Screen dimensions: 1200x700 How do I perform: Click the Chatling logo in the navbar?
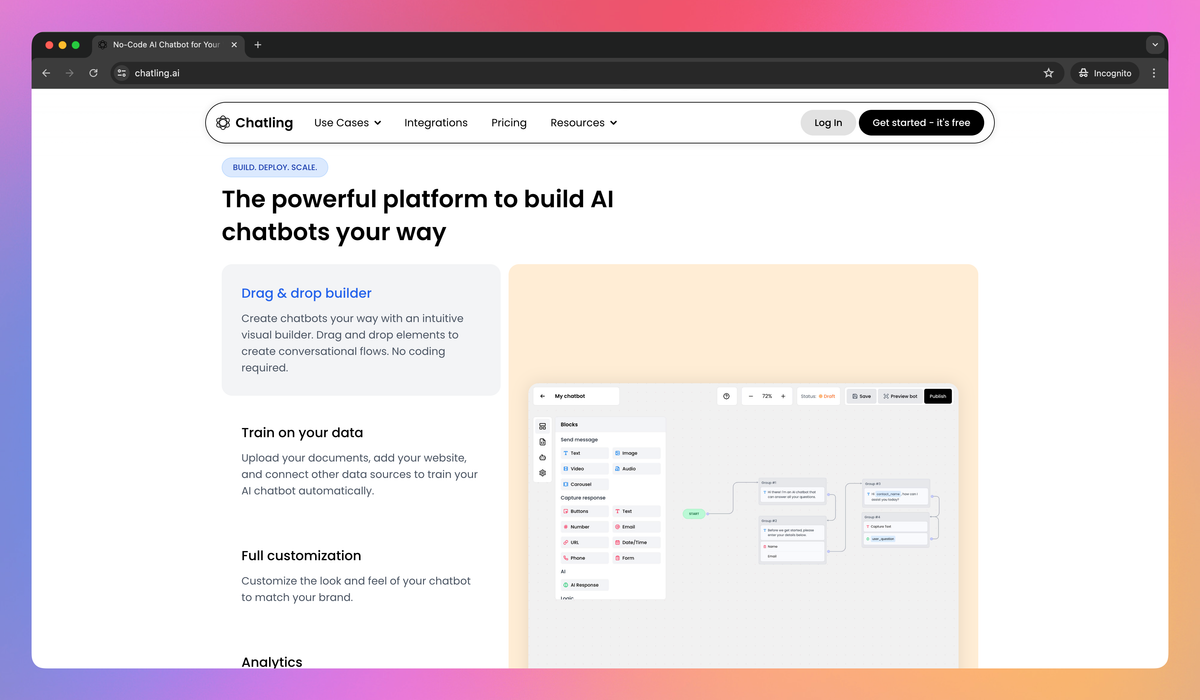coord(254,123)
